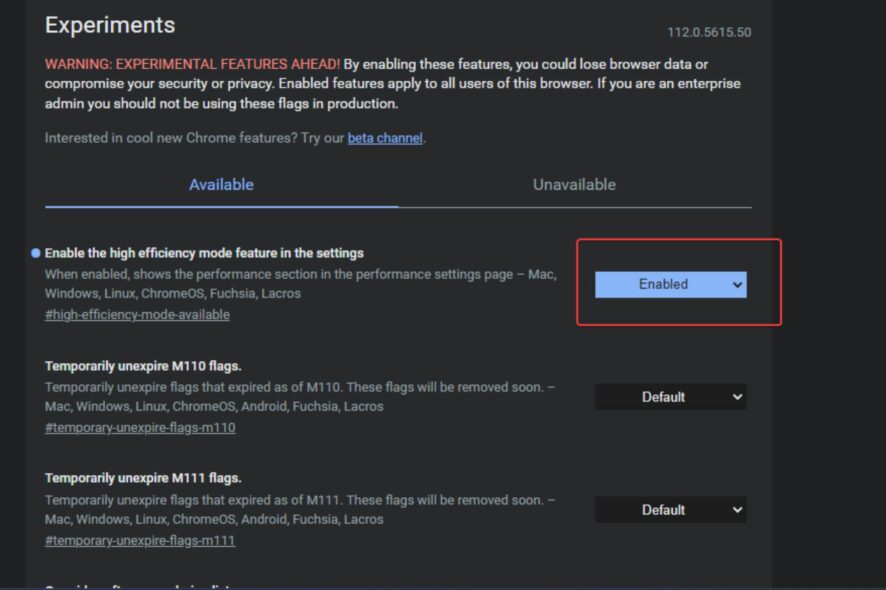
Task: Switch to the Available tab
Action: (221, 185)
